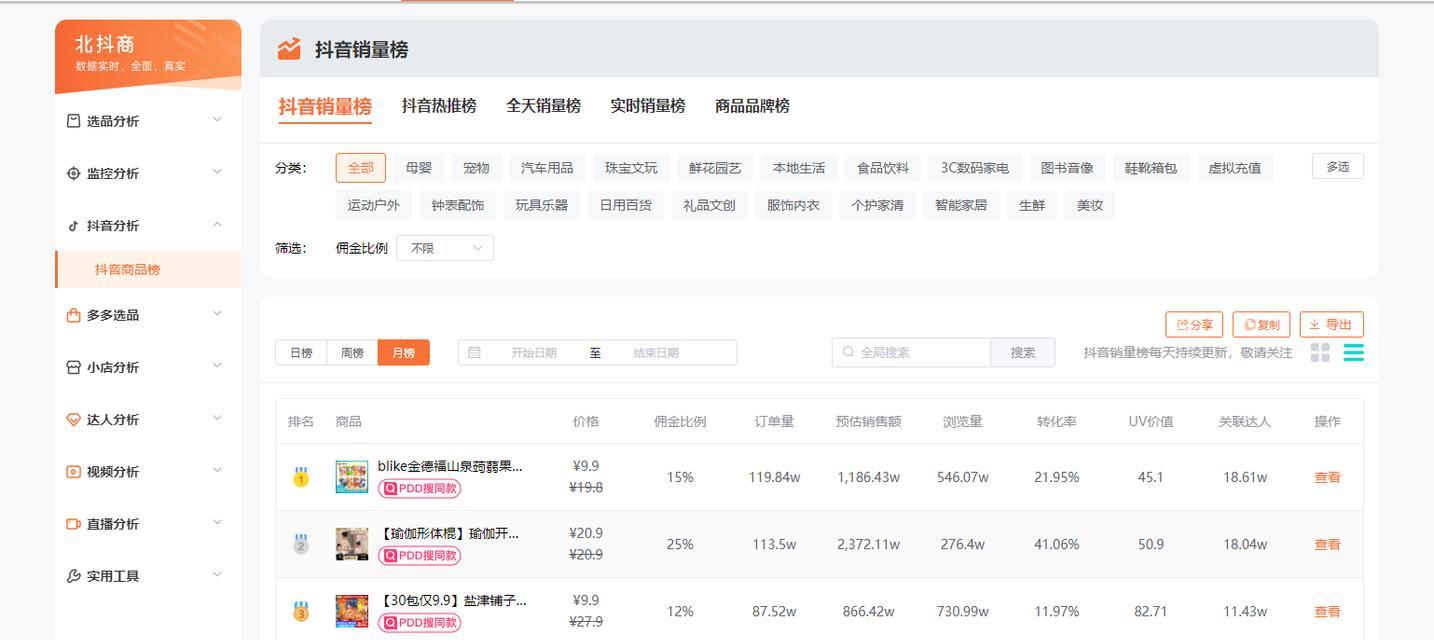This screenshot has height=640, width=1434.
Task: Click the 搜索 search button
Action: [x=1023, y=353]
